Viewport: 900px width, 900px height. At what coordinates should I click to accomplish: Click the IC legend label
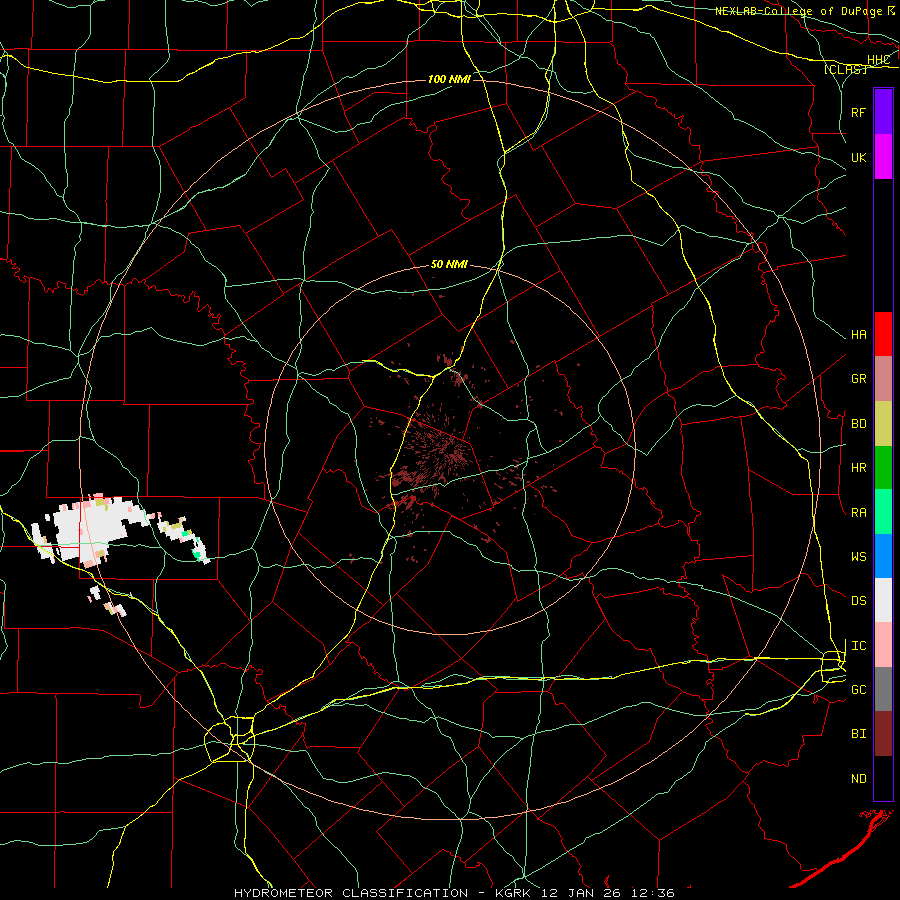tap(859, 646)
